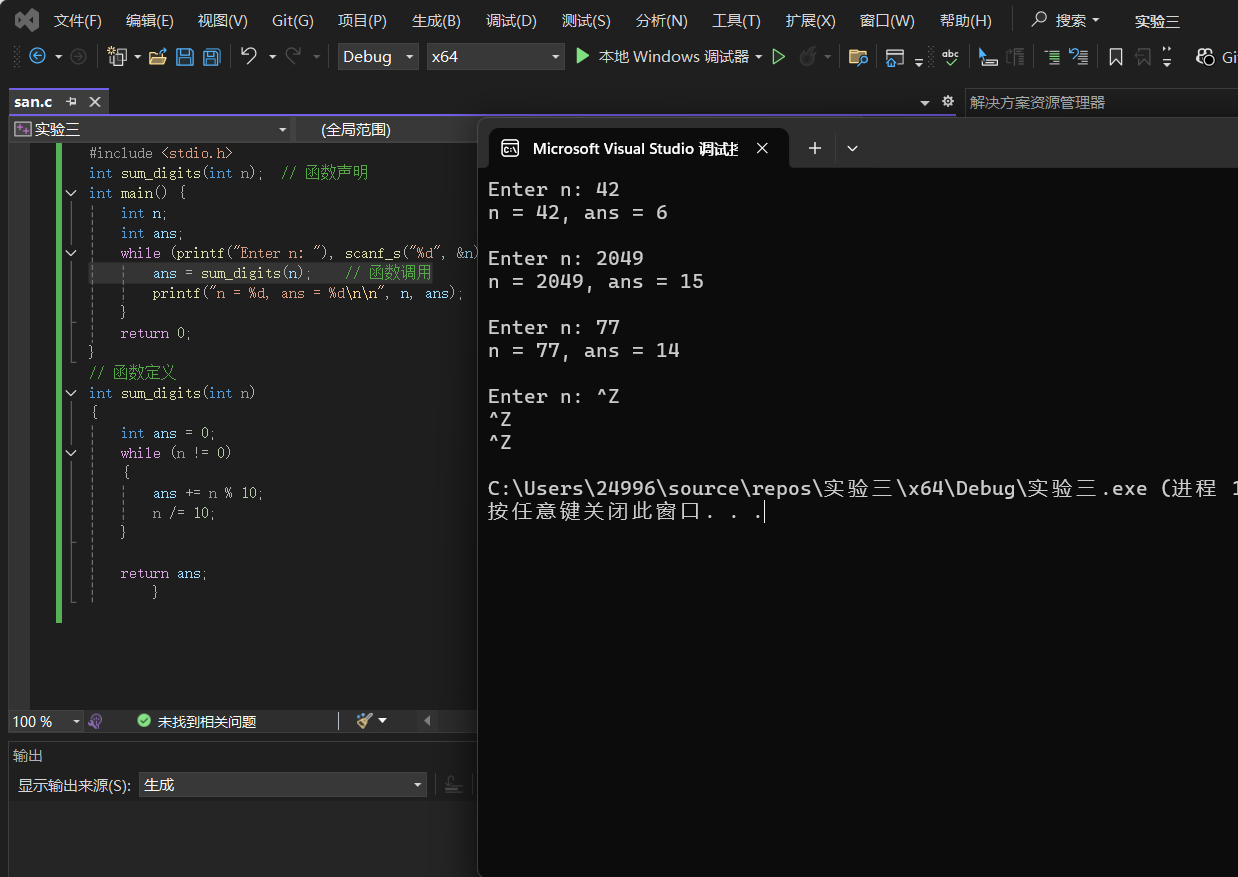Click the GitHub Copilot icon
Screen dimensions: 1238x877
pyautogui.click(x=1205, y=57)
